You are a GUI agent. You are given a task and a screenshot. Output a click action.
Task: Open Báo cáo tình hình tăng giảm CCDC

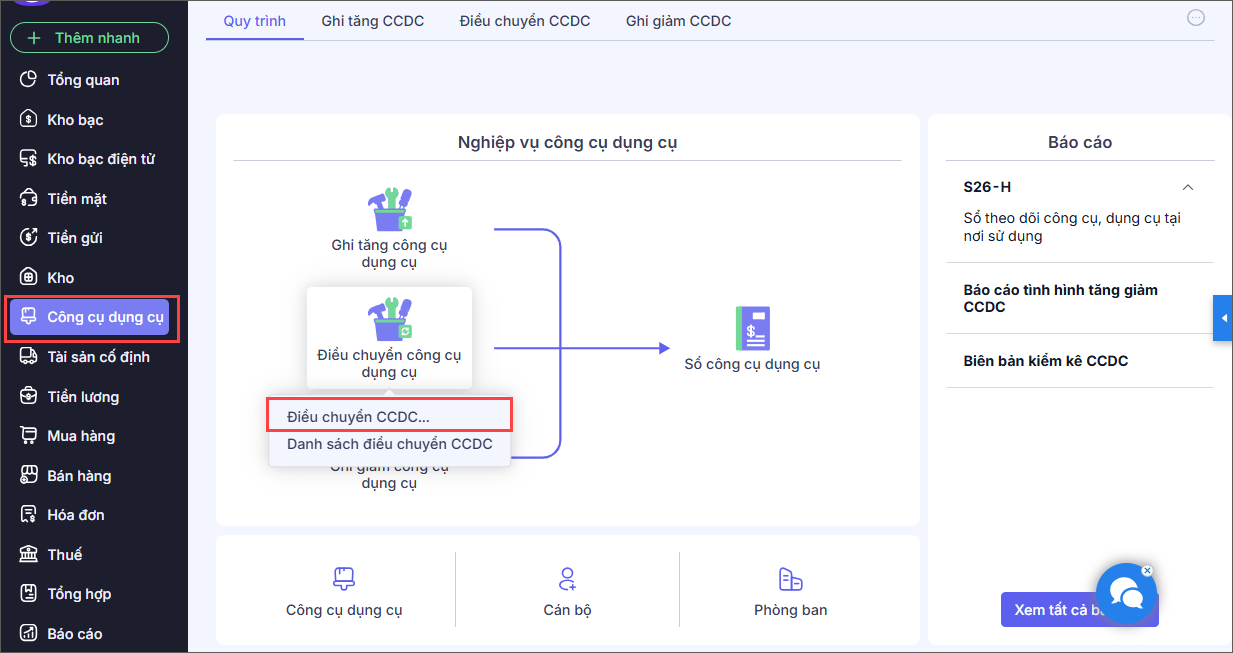1060,298
